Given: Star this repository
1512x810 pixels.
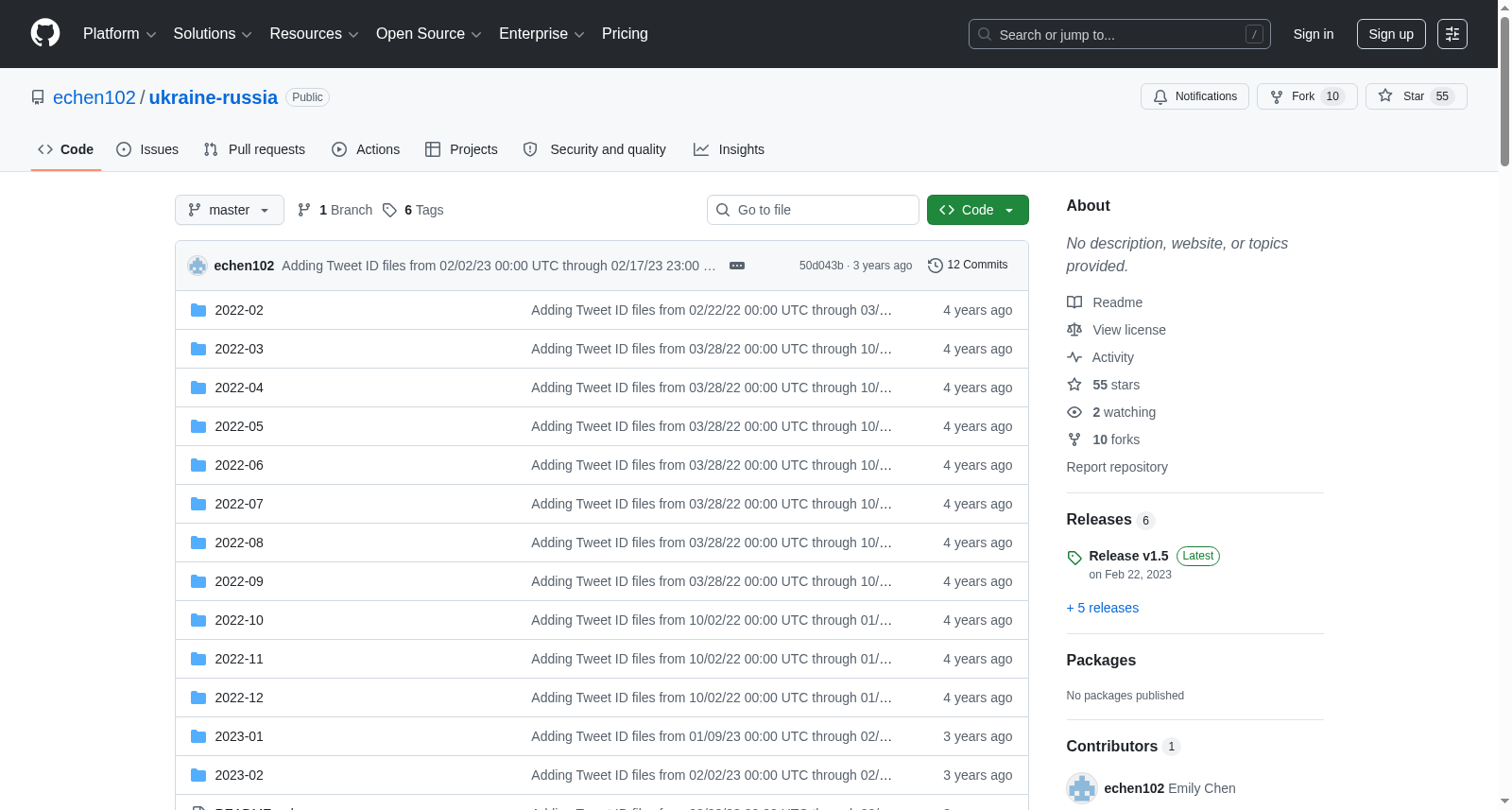Looking at the screenshot, I should click(x=1416, y=96).
